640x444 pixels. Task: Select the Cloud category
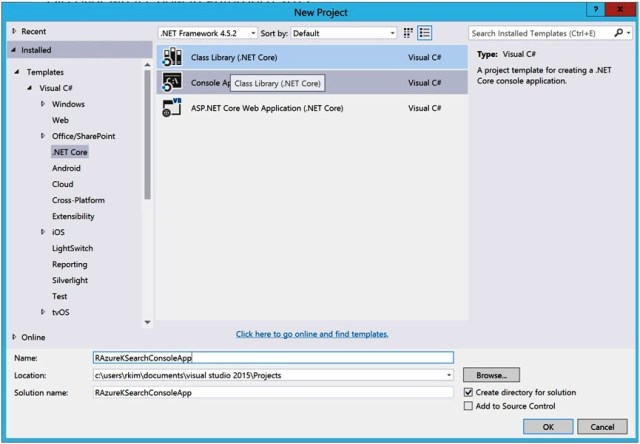[x=62, y=184]
